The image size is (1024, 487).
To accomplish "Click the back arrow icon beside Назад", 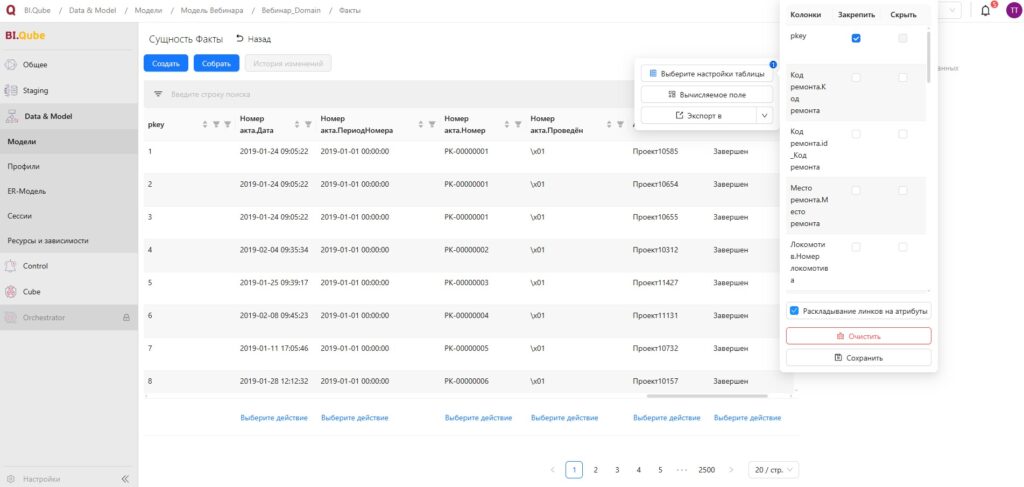I will click(x=240, y=39).
